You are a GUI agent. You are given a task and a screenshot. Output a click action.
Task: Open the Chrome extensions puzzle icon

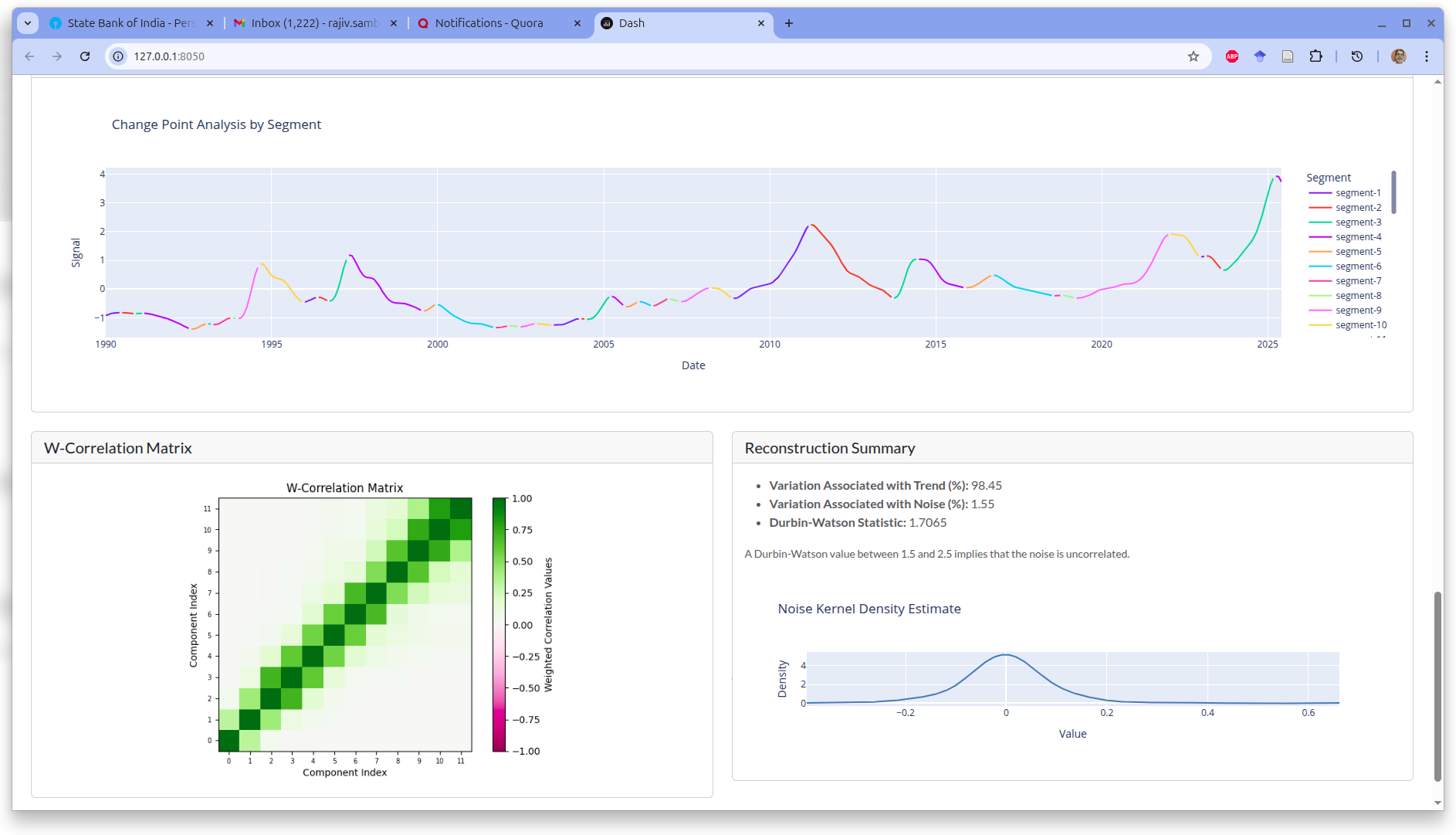point(1315,56)
